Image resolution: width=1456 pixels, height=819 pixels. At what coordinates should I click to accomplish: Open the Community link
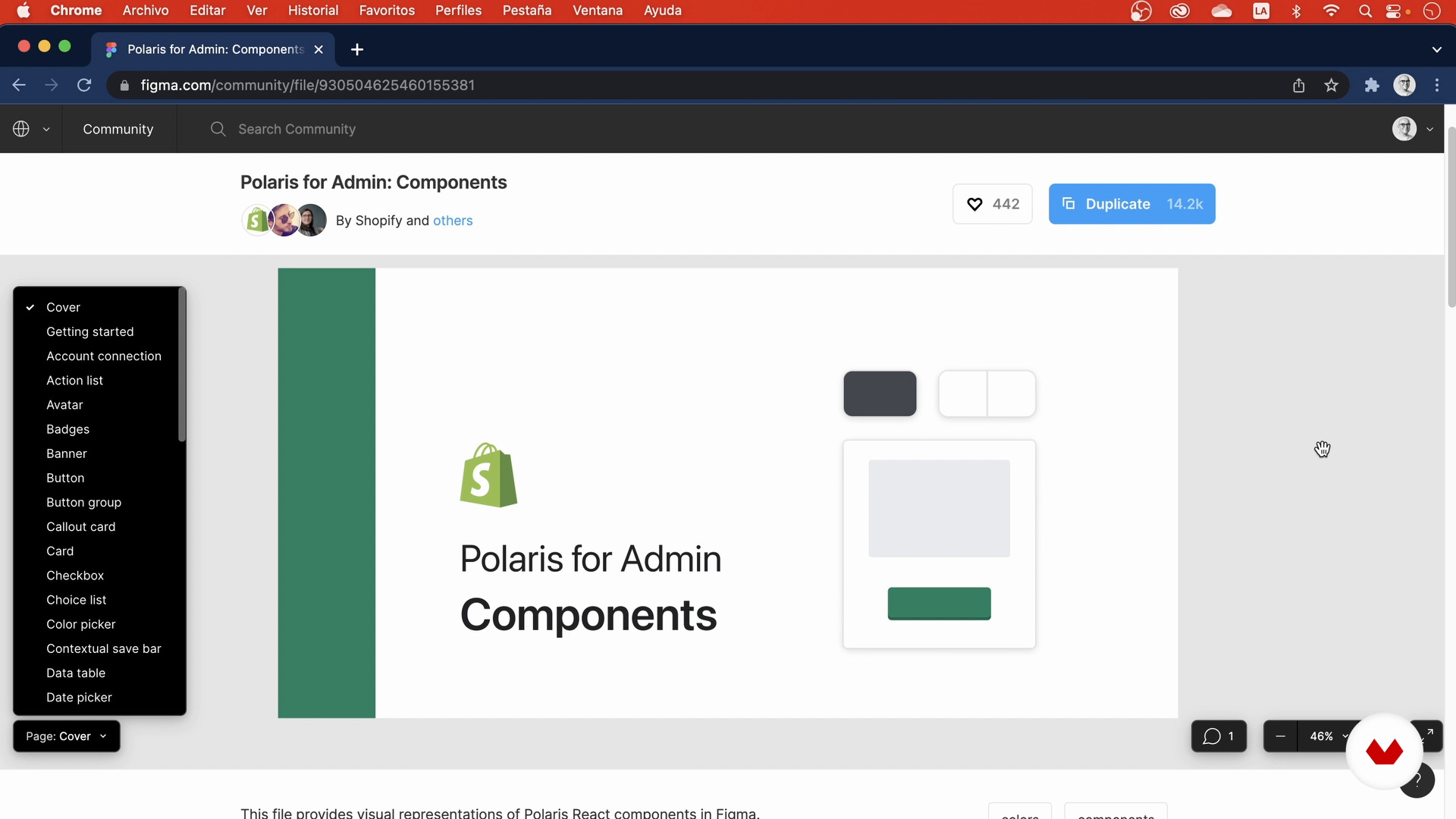click(118, 129)
